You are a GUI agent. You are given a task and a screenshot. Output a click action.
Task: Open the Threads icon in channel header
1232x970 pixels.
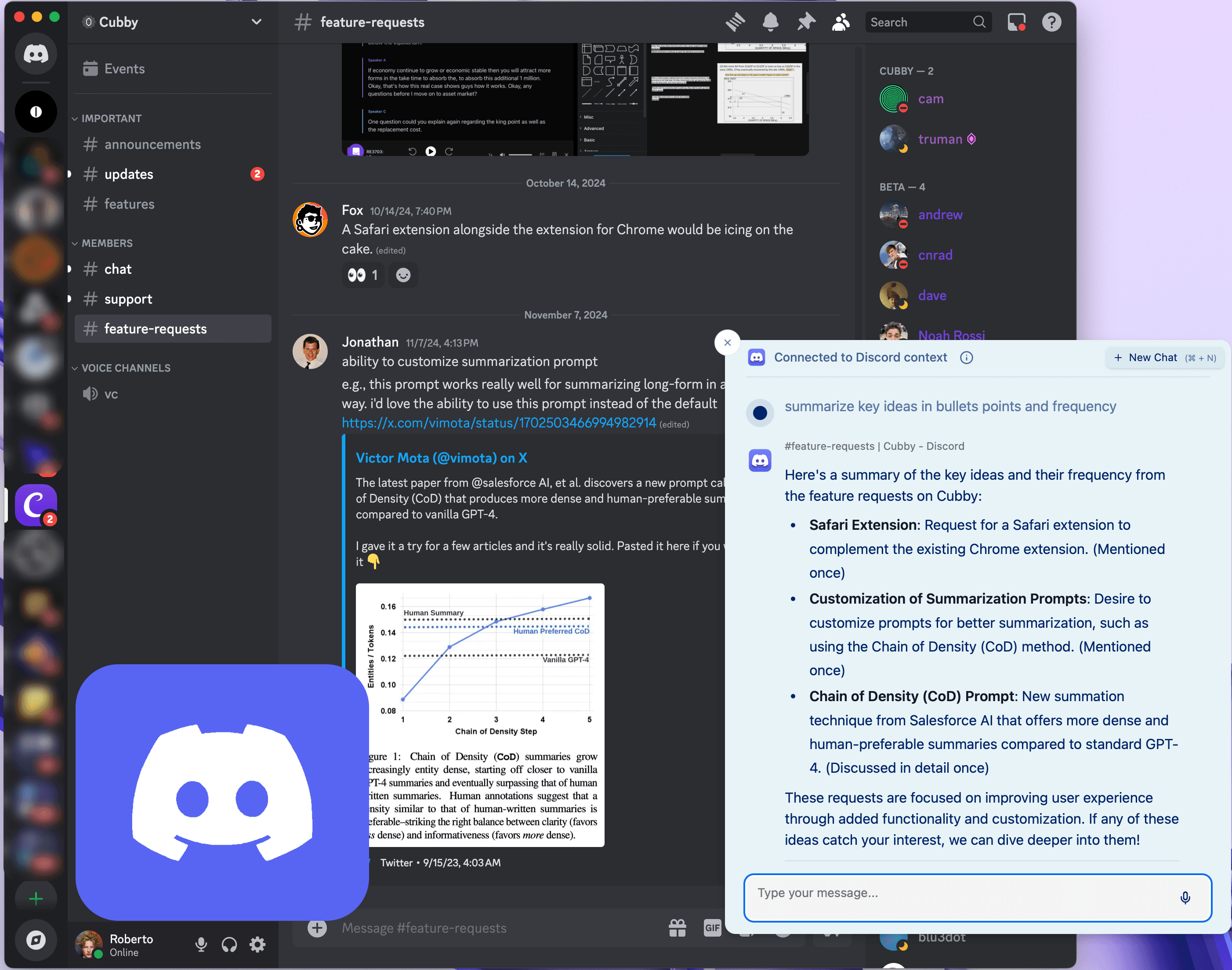point(735,22)
